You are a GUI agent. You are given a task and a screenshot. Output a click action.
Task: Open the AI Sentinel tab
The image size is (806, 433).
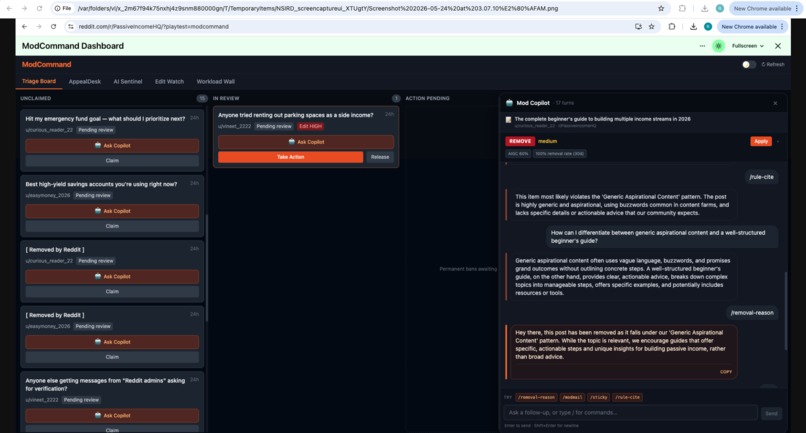(x=127, y=82)
